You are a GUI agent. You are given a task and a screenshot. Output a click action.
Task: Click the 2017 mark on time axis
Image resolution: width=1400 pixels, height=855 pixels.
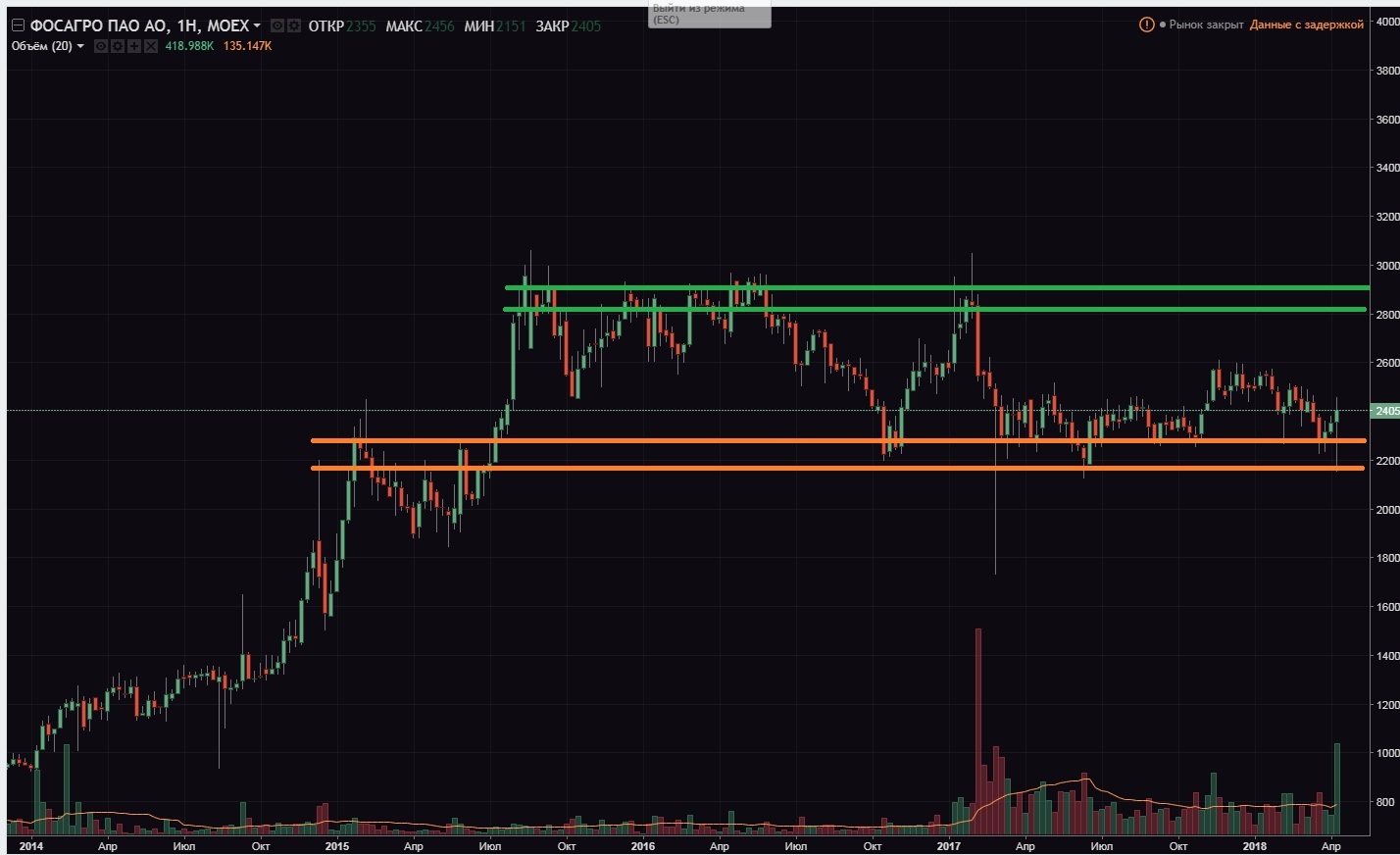(x=948, y=846)
